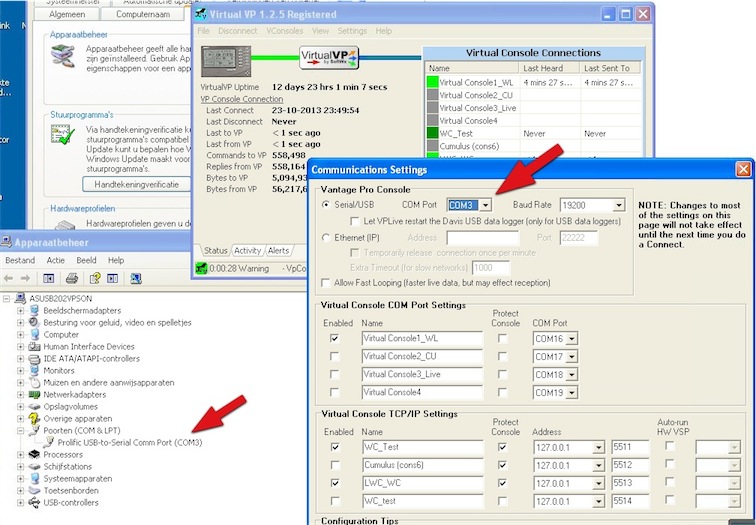Click the console tree view icon in toolbar
The width and height of the screenshot is (756, 525).
point(49,278)
